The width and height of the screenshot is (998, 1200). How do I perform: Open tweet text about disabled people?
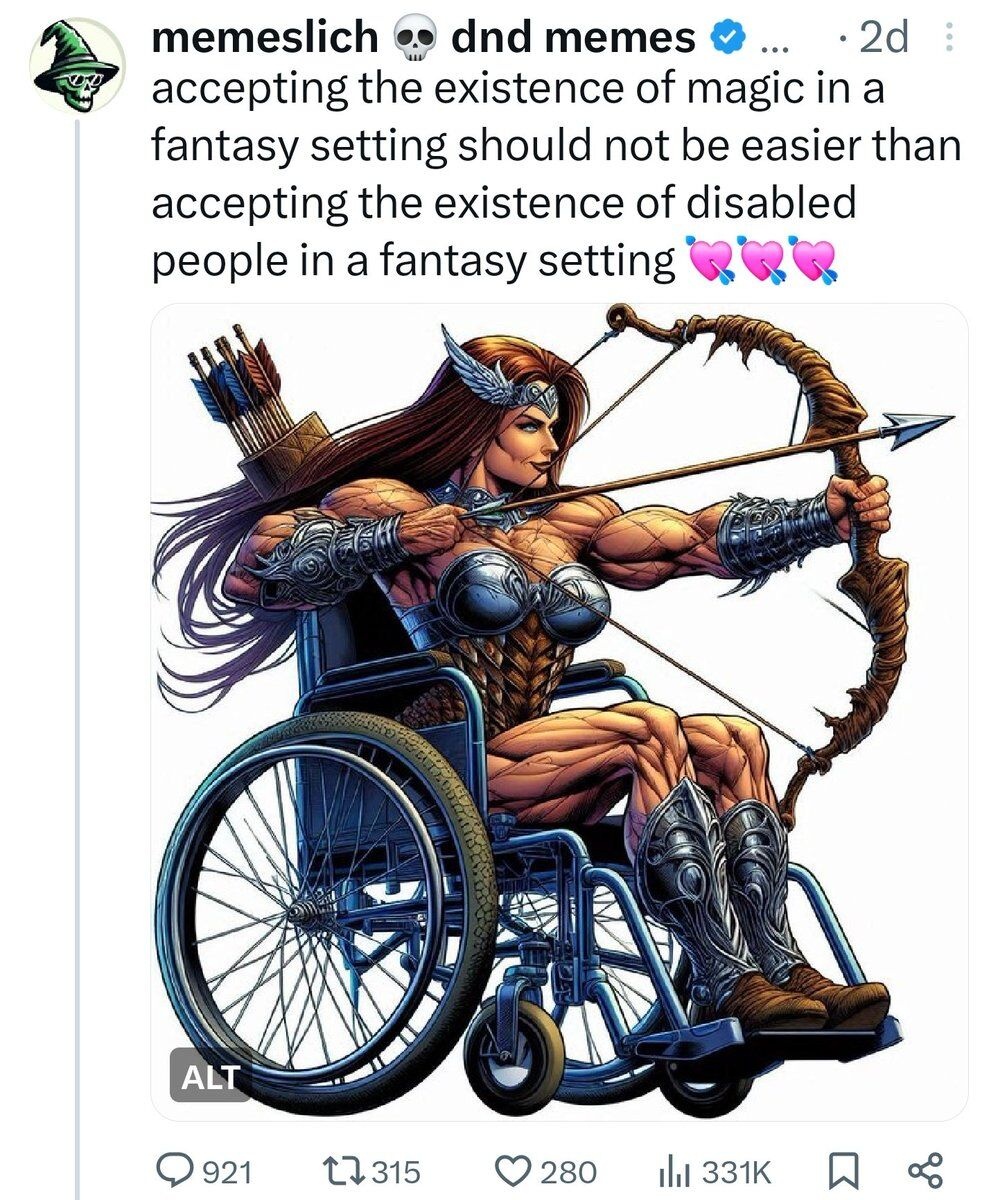[x=555, y=175]
